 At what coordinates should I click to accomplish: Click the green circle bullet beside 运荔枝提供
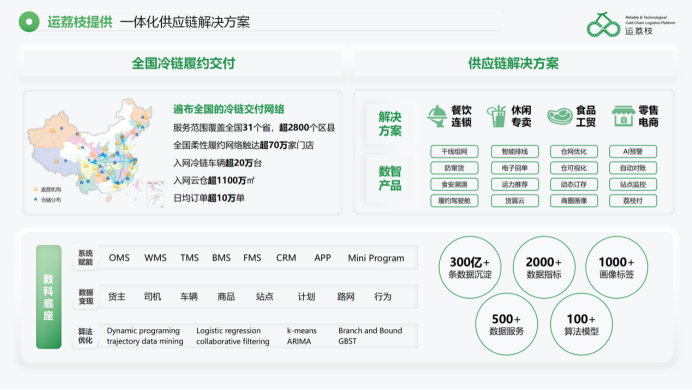(x=29, y=22)
